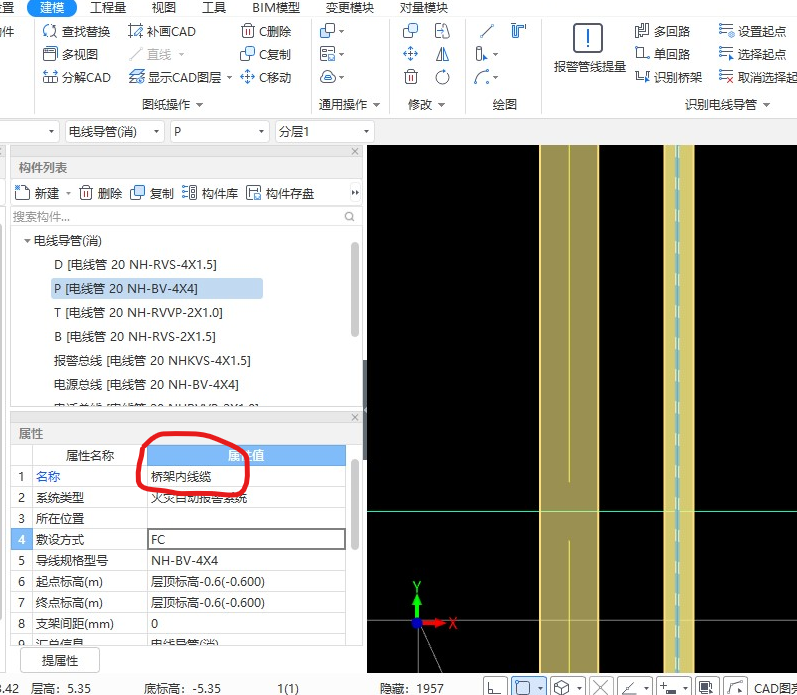Select P [电线管 20 NH-BV-4X4]
This screenshot has width=797, height=695.
(157, 288)
